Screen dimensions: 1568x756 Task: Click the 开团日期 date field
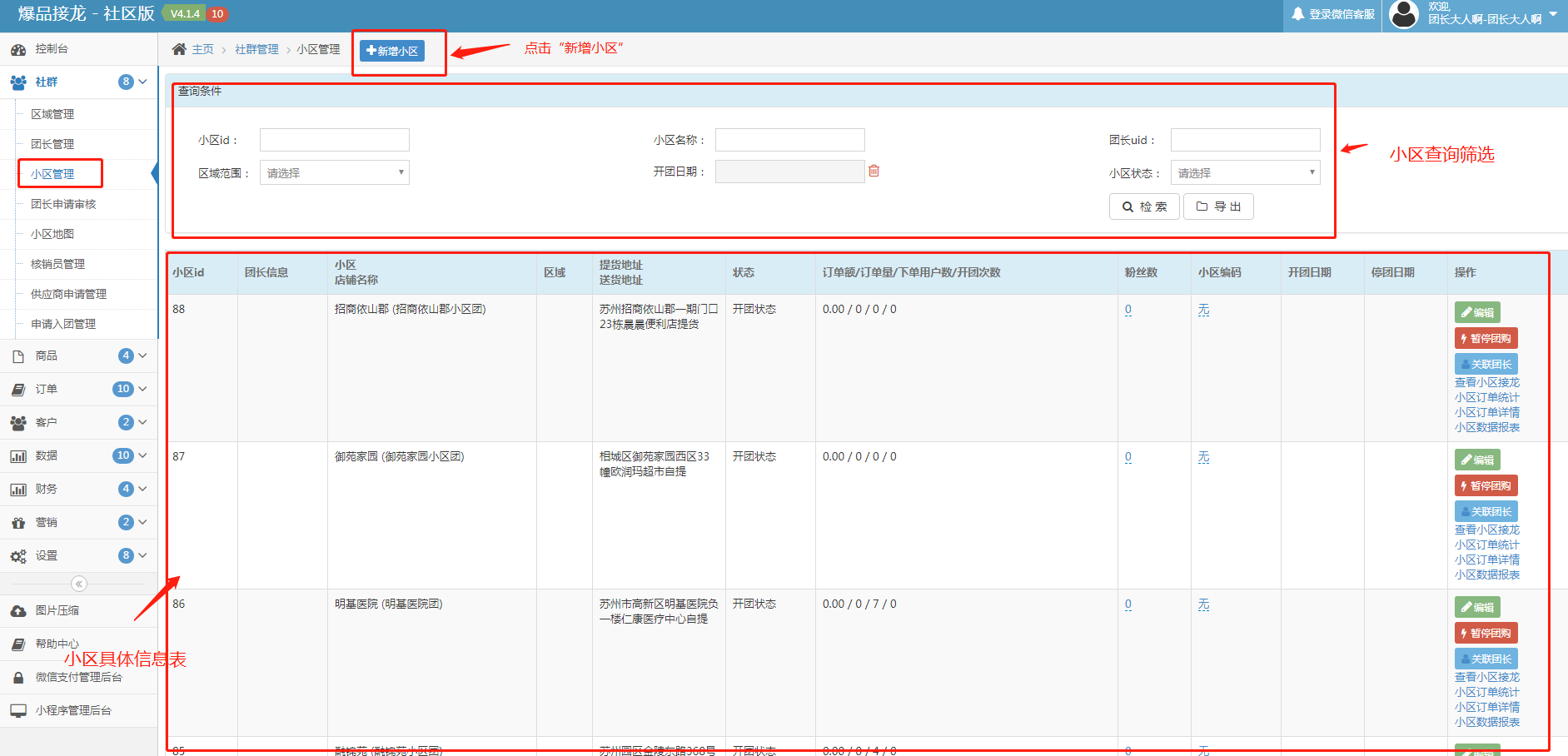point(790,172)
